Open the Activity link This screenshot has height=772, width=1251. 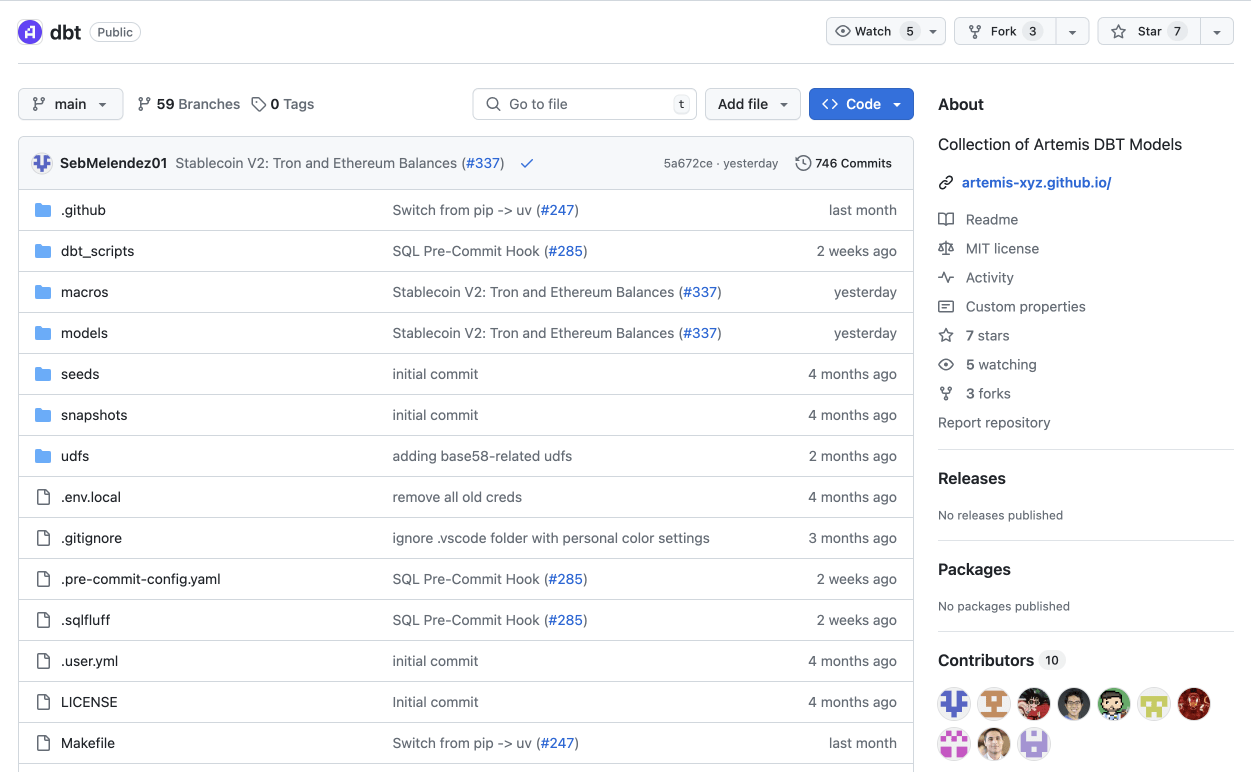pyautogui.click(x=990, y=277)
